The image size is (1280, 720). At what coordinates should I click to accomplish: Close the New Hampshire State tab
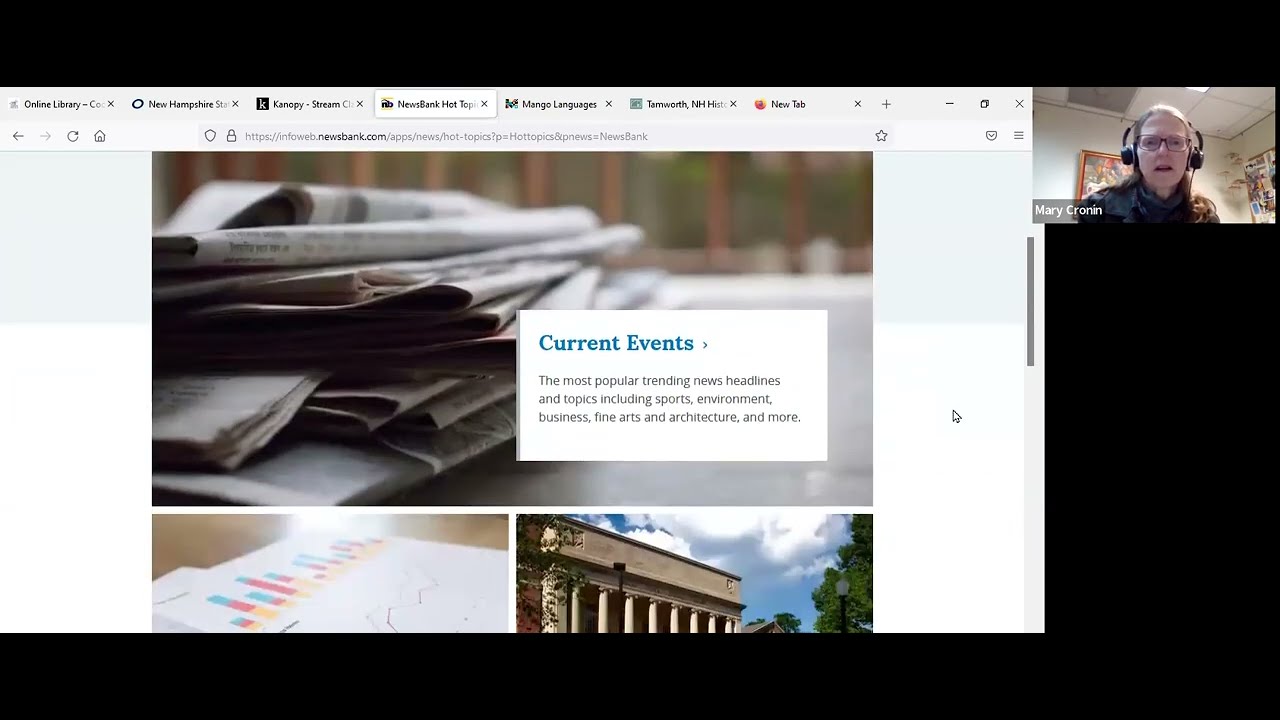(235, 104)
